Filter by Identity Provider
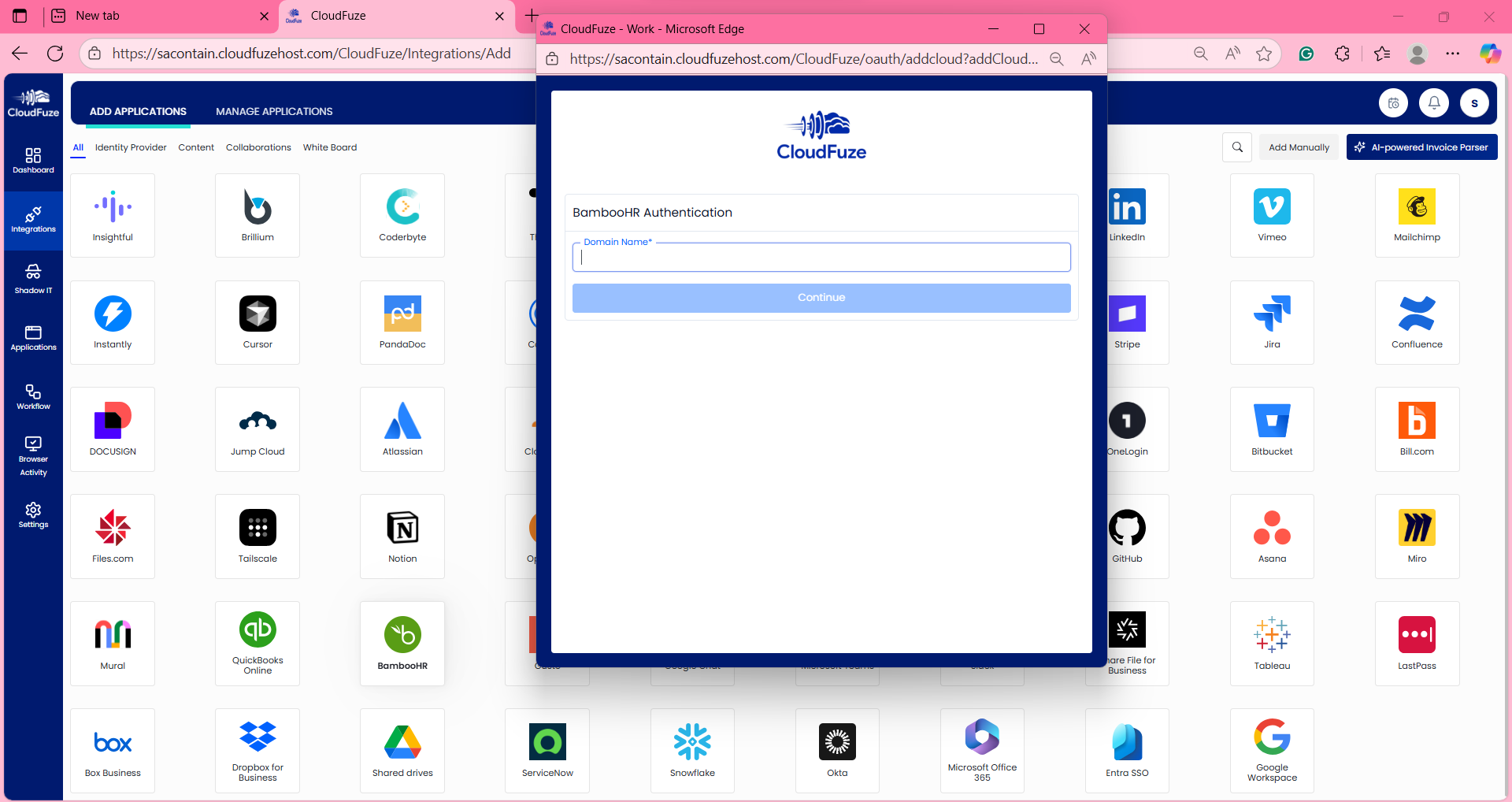 (131, 147)
